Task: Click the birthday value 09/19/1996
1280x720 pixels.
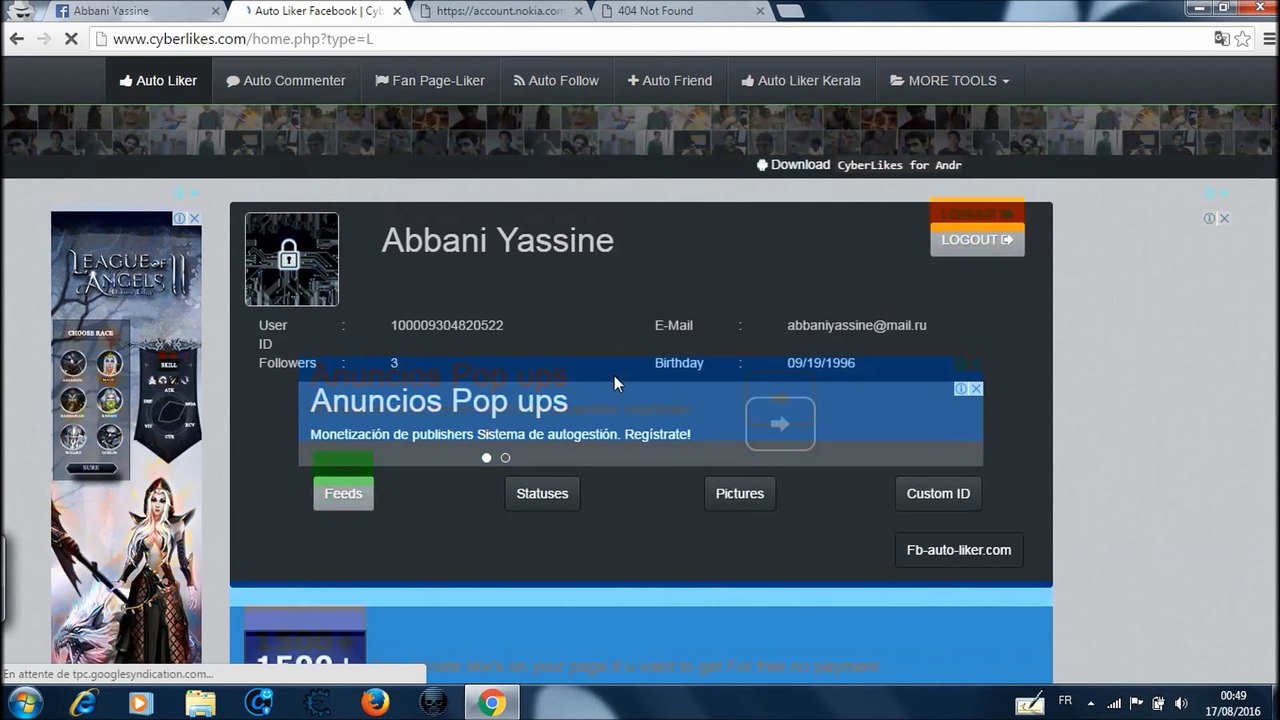Action: point(821,363)
